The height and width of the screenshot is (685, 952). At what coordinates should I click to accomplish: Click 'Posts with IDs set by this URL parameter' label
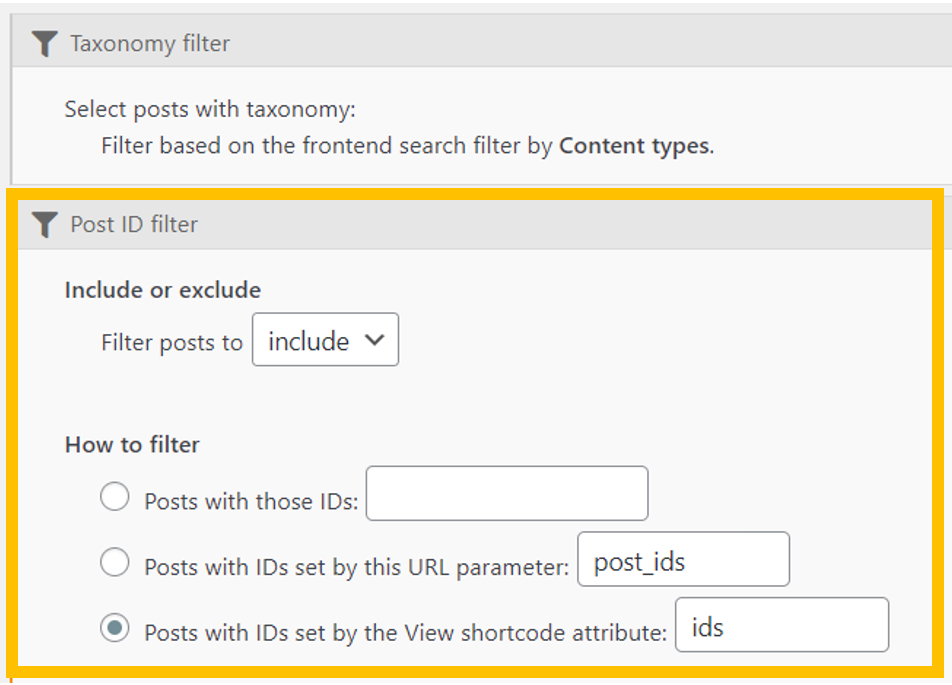coord(356,567)
